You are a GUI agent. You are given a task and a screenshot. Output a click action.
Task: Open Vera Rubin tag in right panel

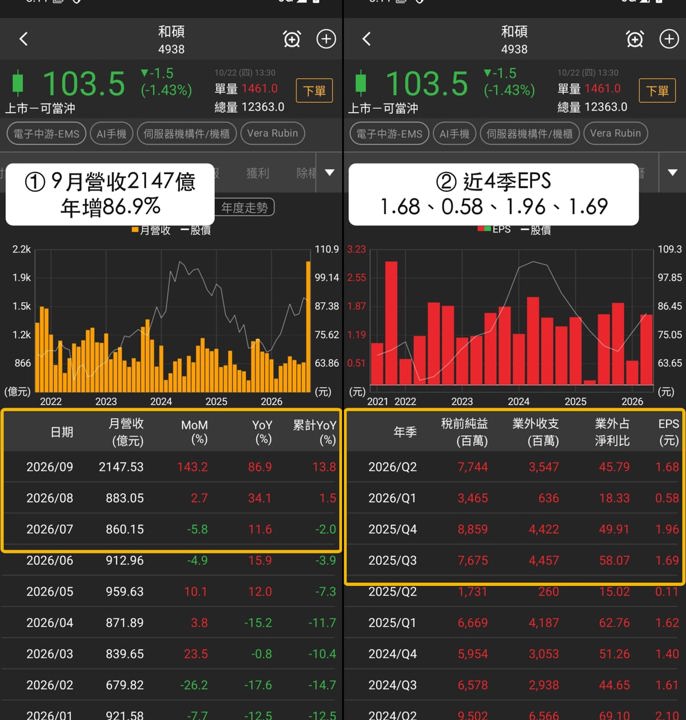click(616, 134)
